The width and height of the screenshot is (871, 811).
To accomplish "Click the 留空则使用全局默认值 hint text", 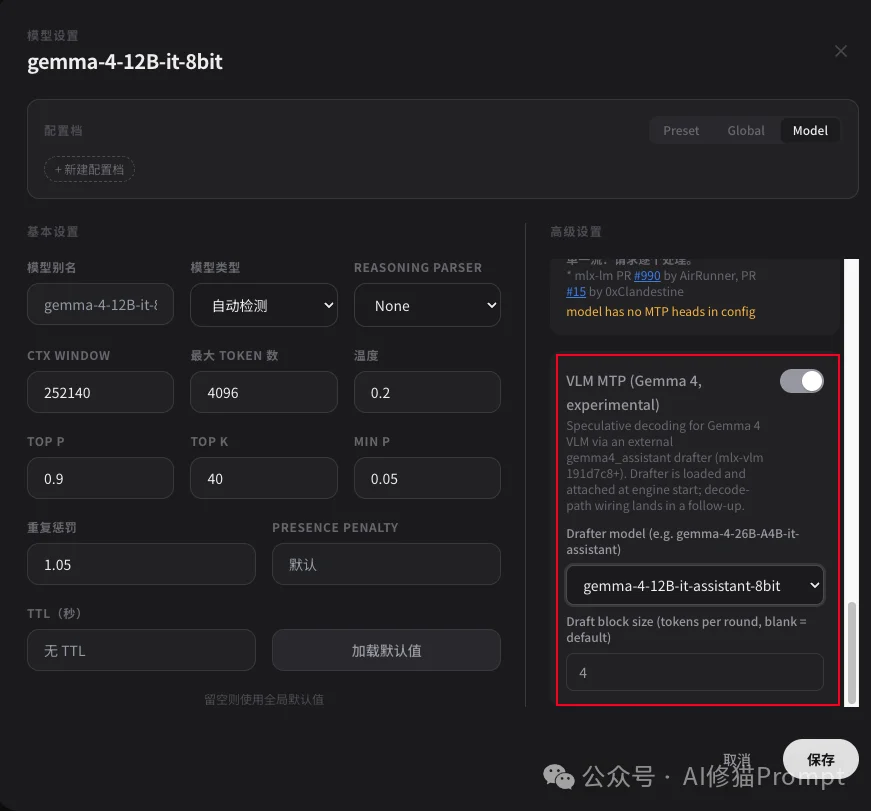I will 264,700.
